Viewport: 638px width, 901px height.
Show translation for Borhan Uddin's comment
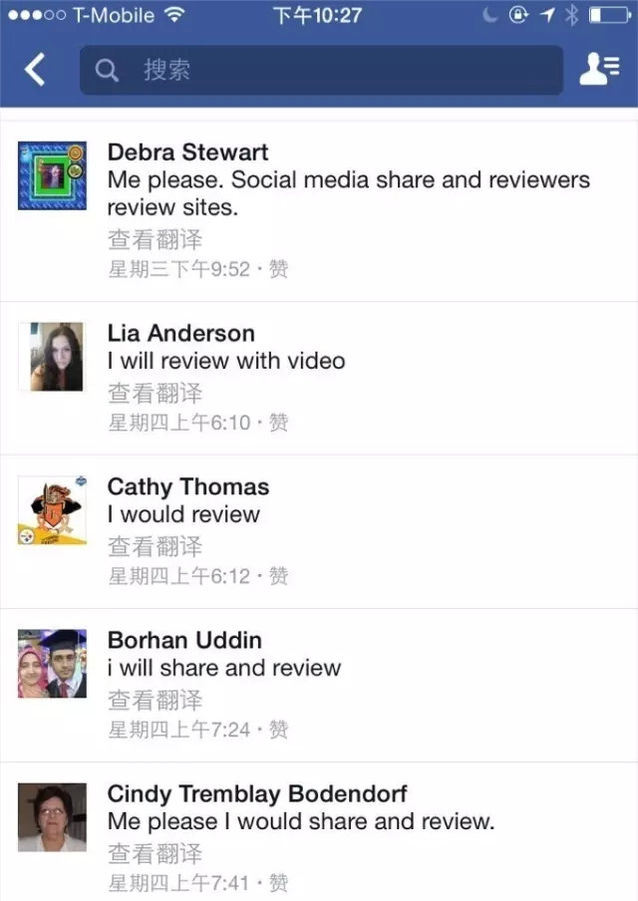[x=155, y=700]
